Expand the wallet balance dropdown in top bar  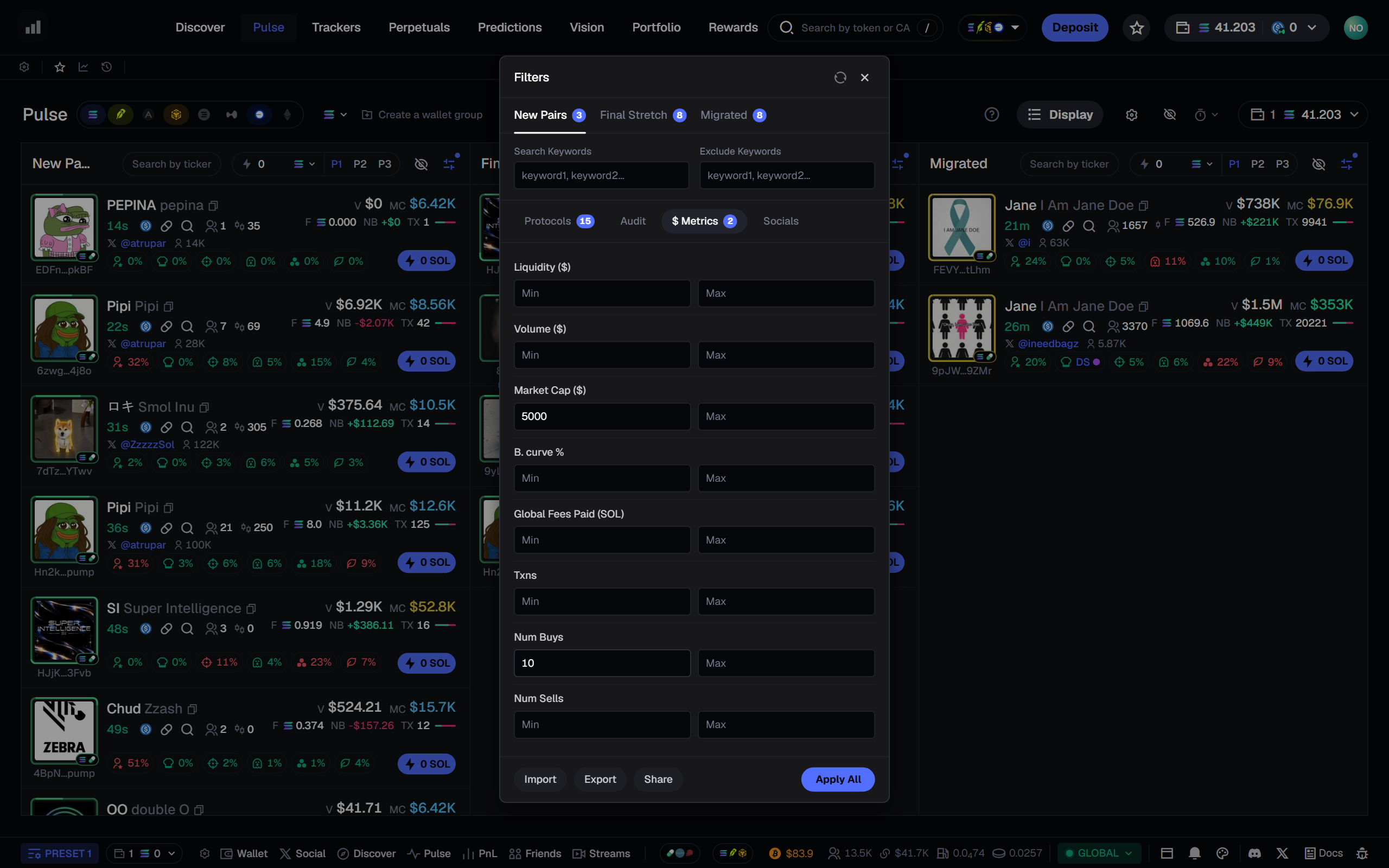(1312, 28)
